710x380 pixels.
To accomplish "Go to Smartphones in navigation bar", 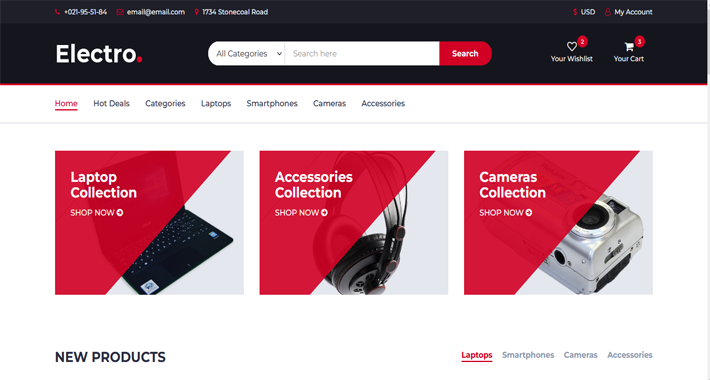I will pos(272,103).
